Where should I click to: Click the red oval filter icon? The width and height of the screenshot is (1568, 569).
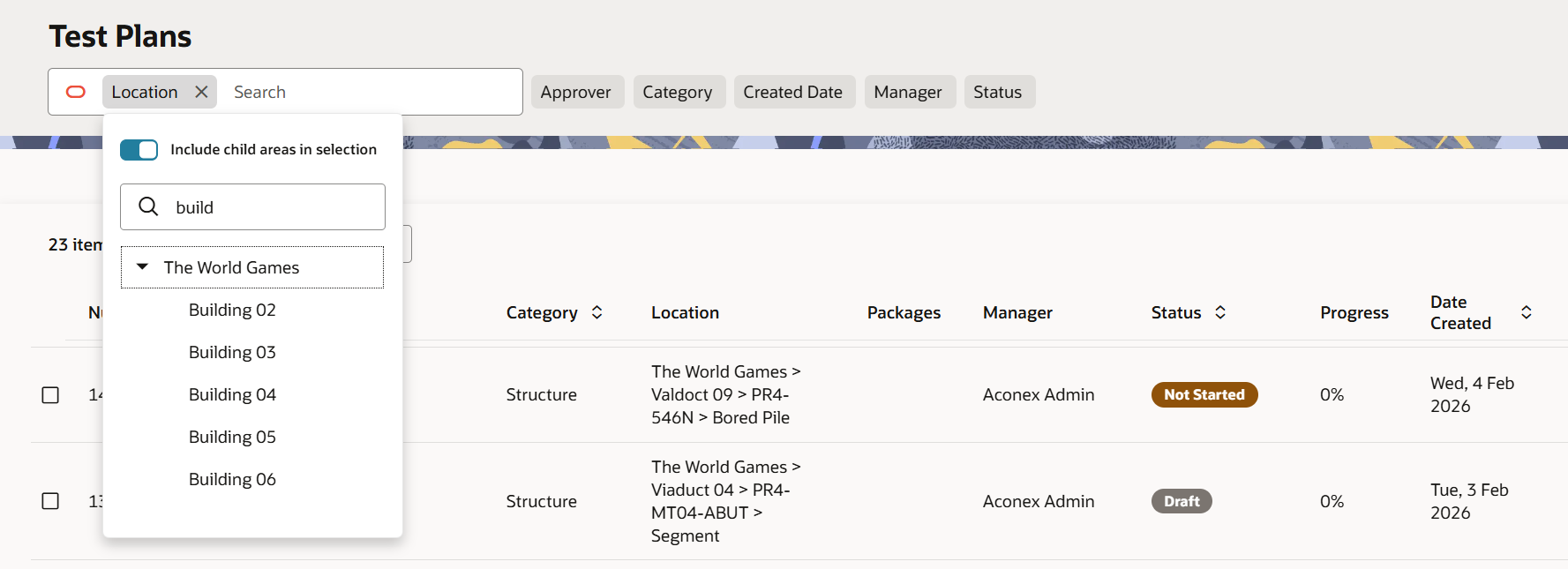point(76,92)
